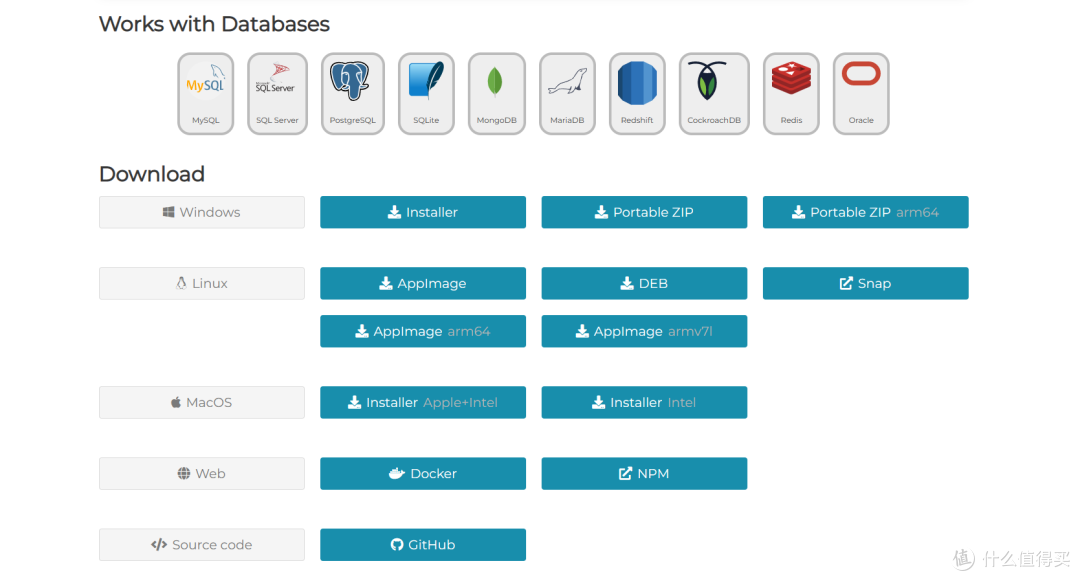Download the Windows Installer
The width and height of the screenshot is (1080, 581).
(x=423, y=212)
